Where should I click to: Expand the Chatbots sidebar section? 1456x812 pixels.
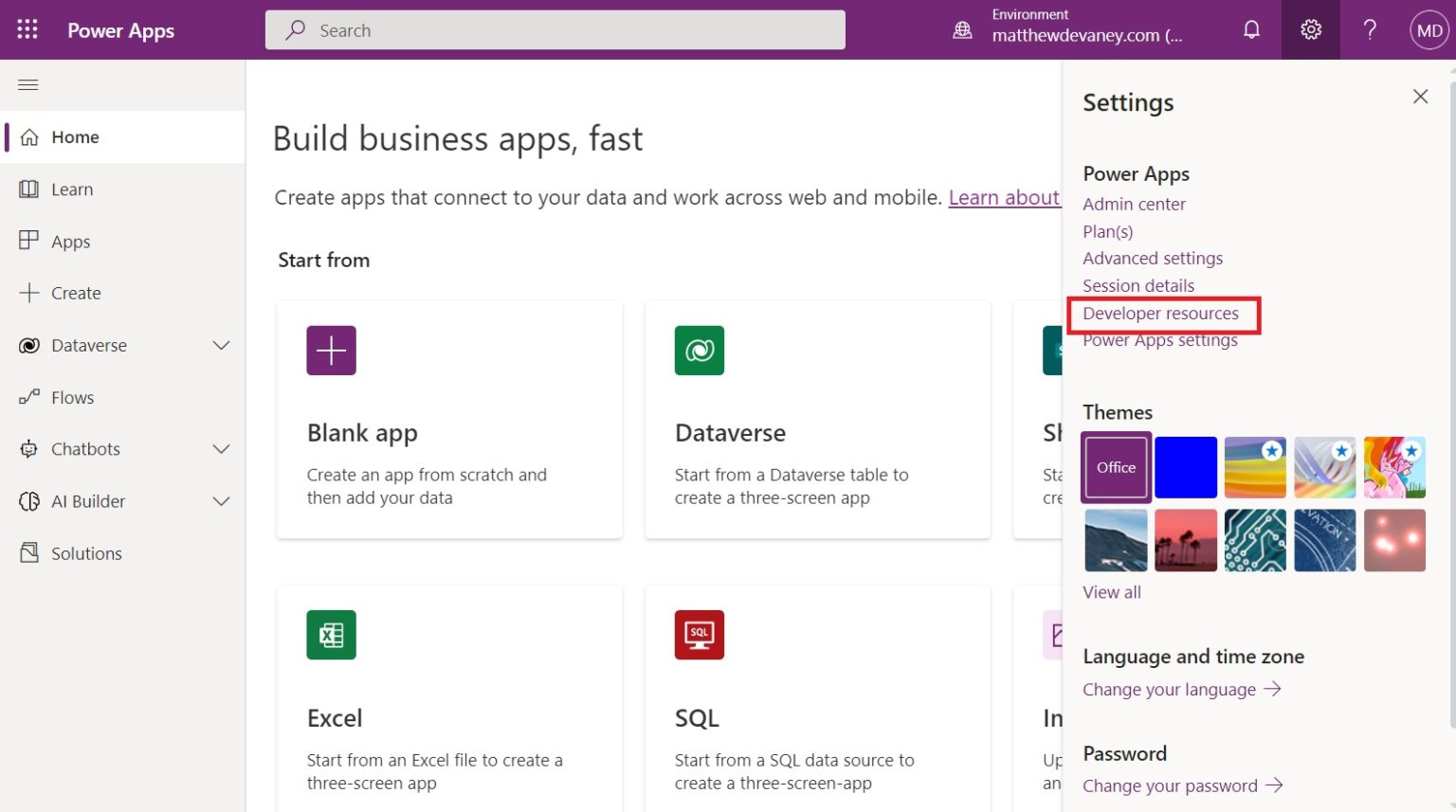tap(221, 449)
